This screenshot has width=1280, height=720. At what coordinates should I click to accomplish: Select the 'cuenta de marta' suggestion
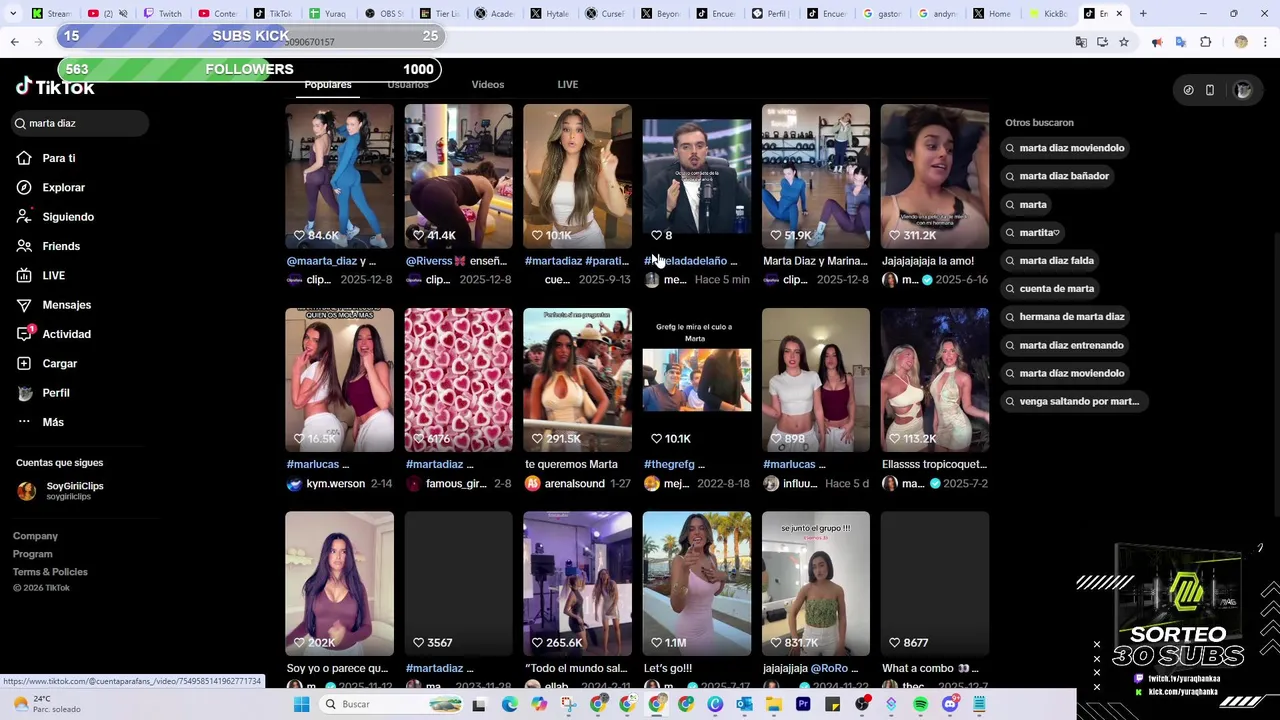point(1049,288)
